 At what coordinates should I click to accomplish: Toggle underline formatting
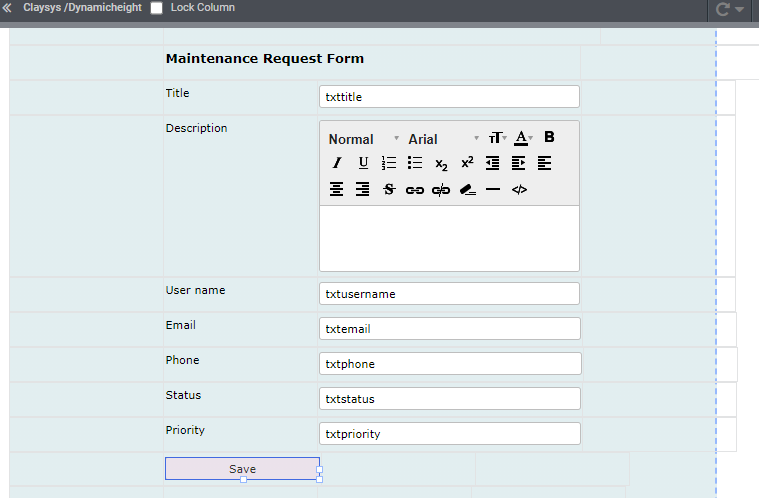(363, 163)
